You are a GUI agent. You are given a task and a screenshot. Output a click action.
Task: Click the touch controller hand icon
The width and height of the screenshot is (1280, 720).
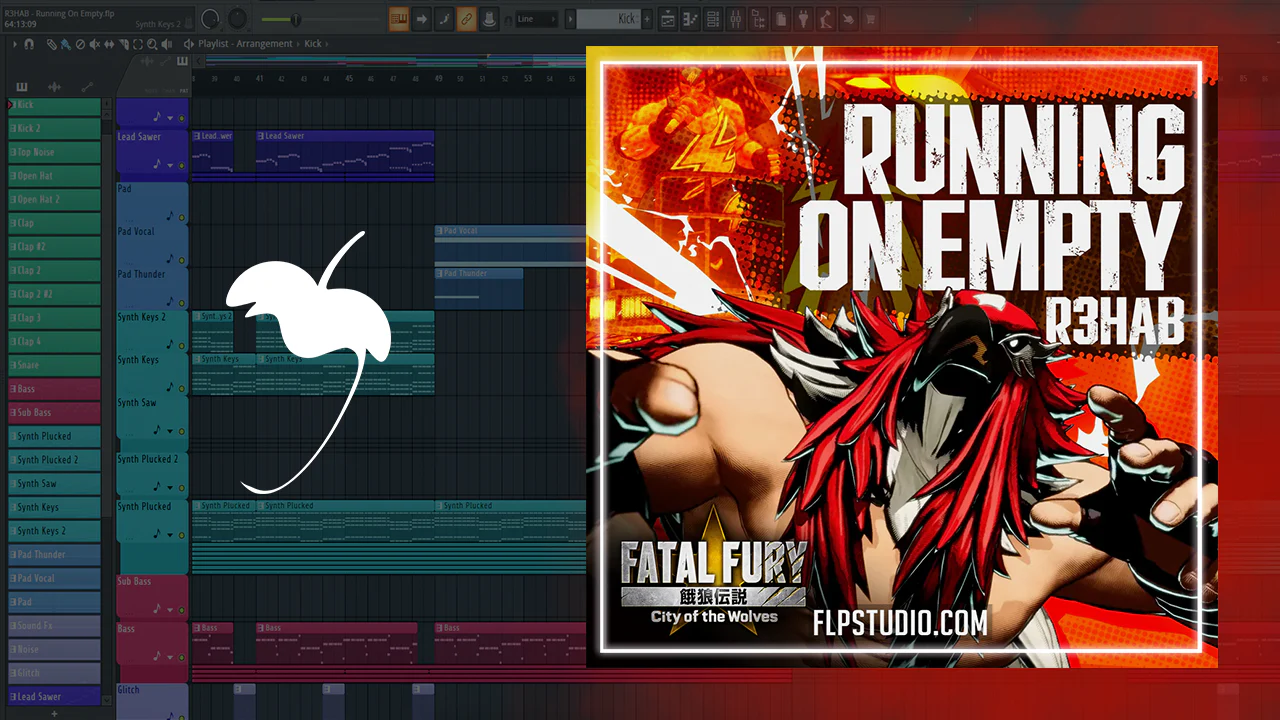849,18
